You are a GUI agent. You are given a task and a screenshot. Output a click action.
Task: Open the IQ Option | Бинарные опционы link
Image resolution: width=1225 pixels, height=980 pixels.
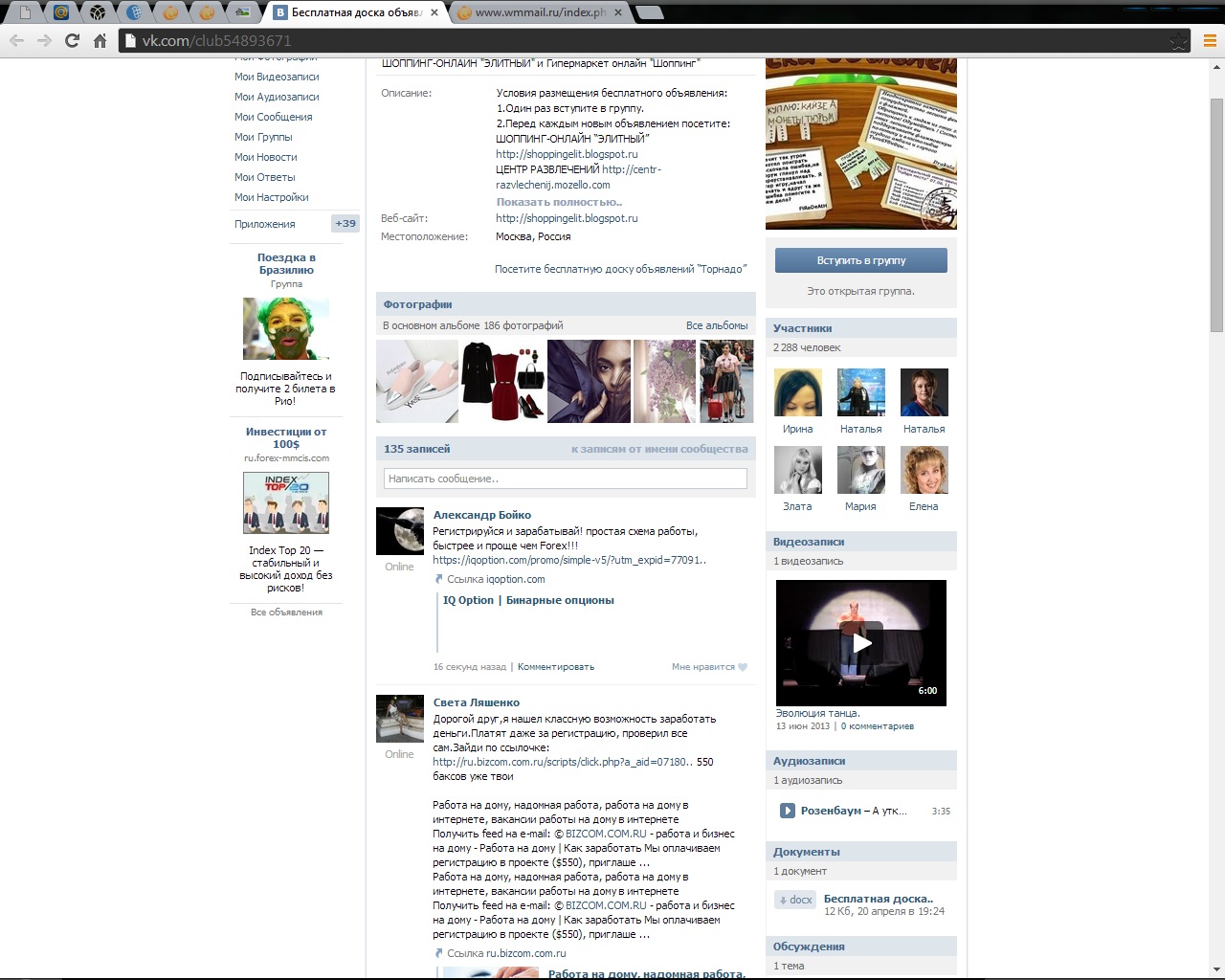[x=528, y=600]
